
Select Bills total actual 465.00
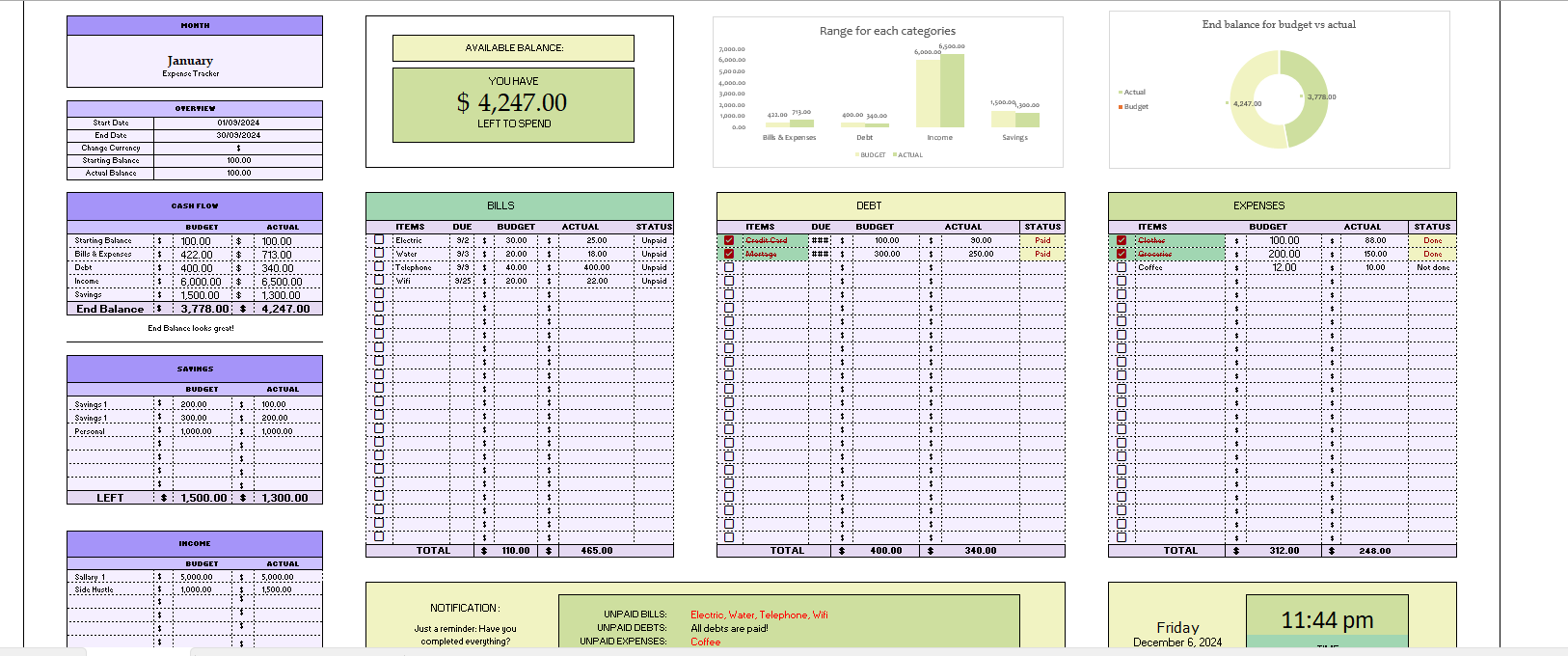(596, 551)
